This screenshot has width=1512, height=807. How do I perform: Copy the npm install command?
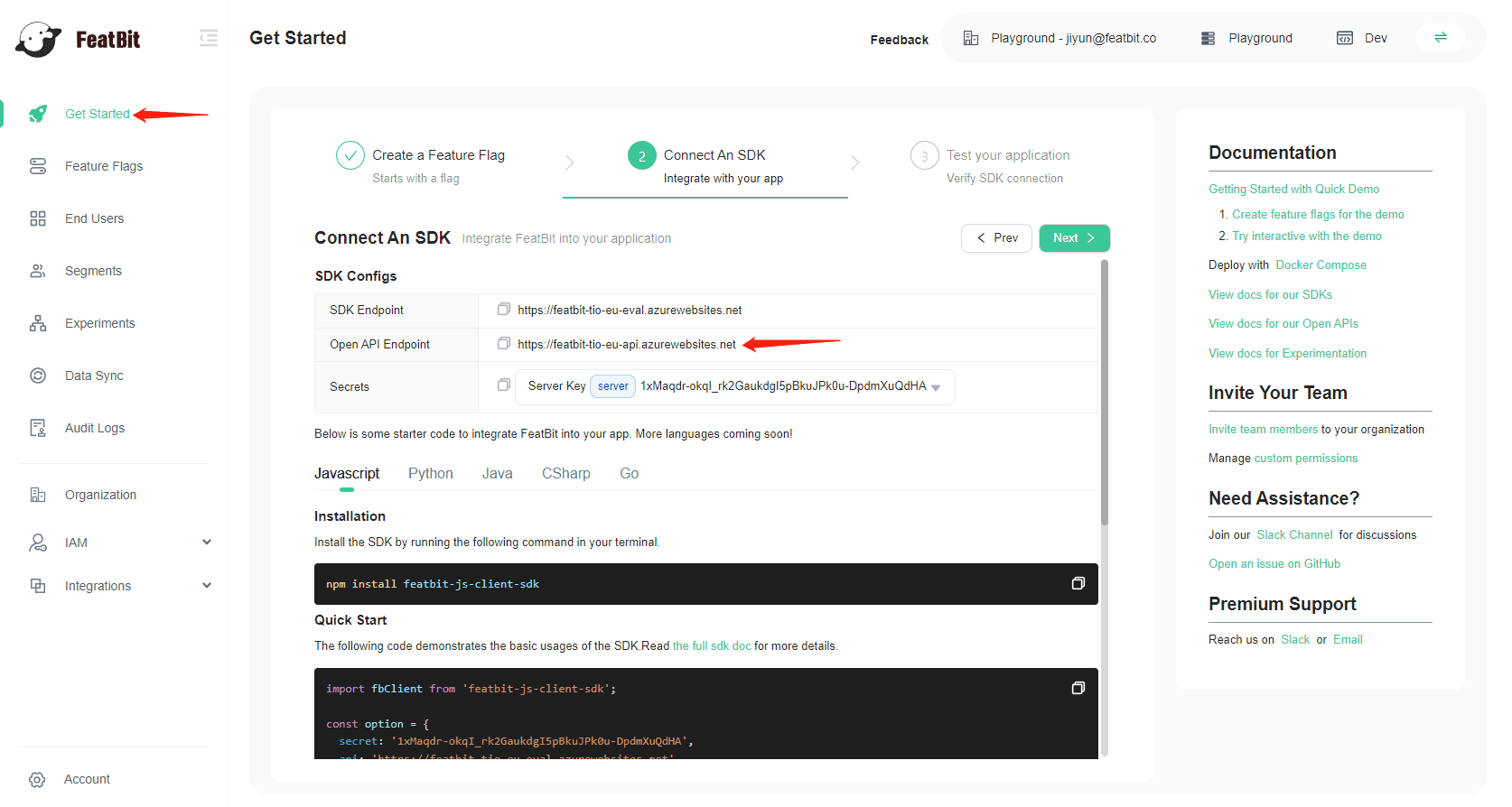[1078, 584]
